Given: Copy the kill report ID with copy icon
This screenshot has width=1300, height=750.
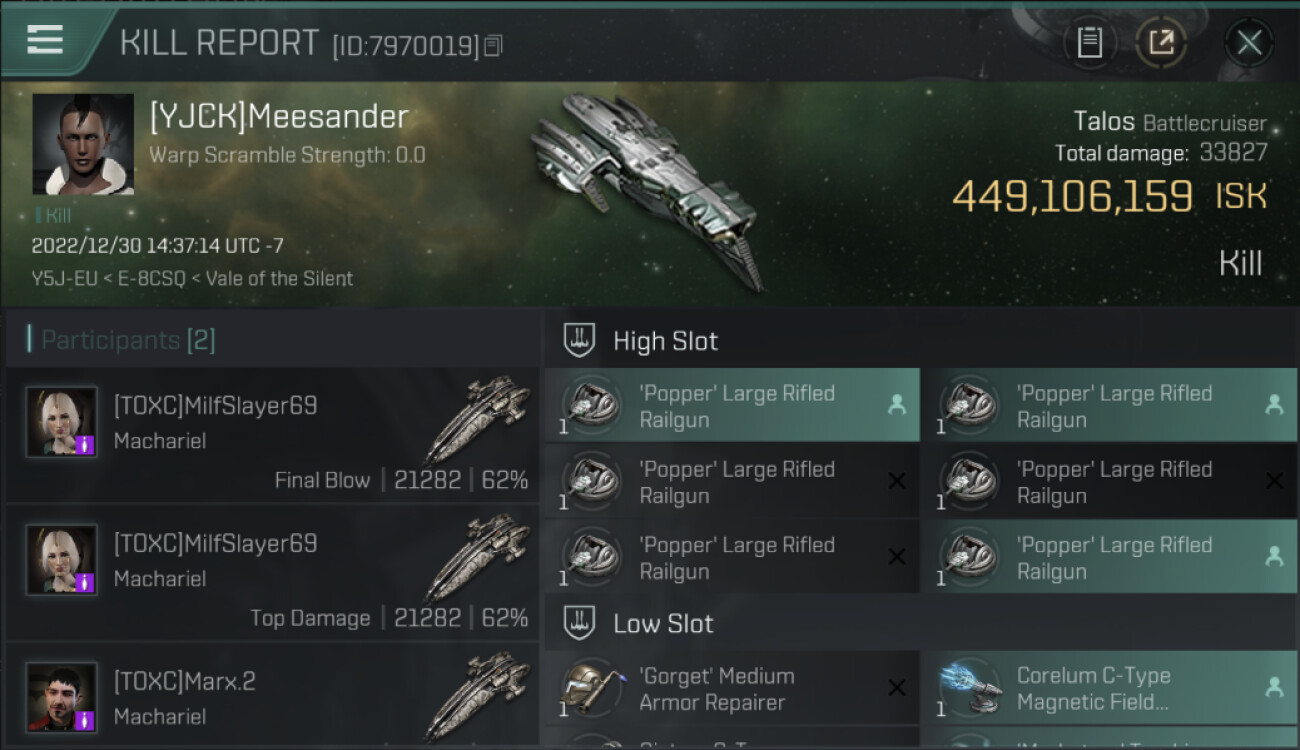Looking at the screenshot, I should (x=493, y=46).
